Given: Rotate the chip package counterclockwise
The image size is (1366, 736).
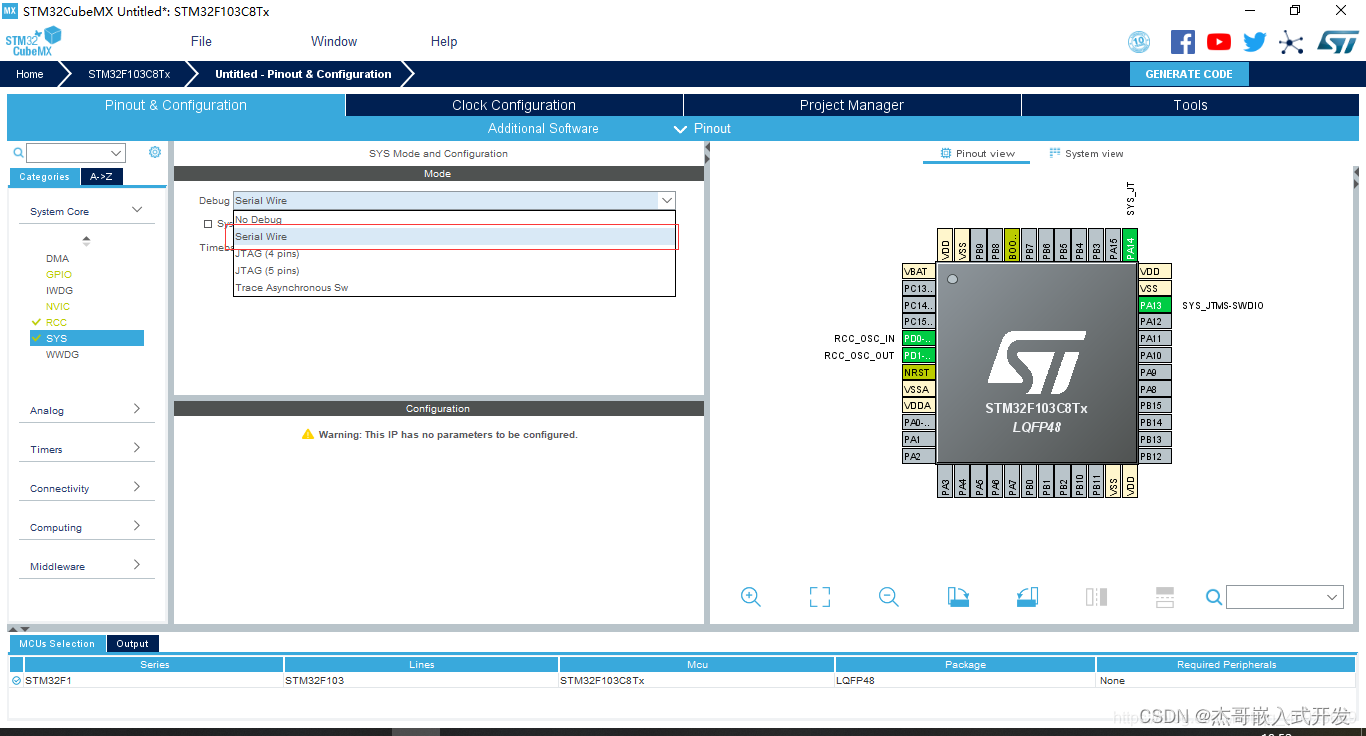Looking at the screenshot, I should 1025,597.
